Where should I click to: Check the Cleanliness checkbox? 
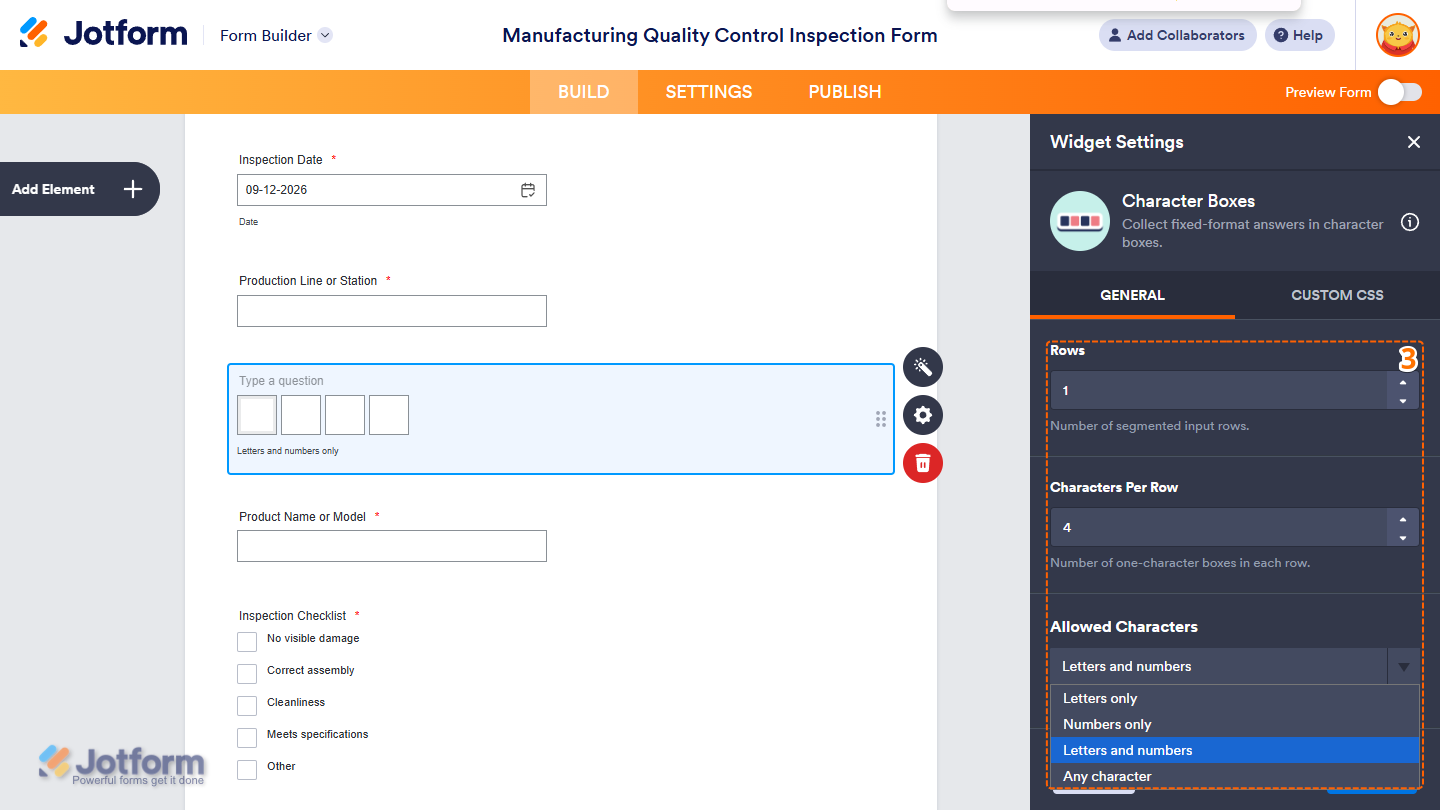coord(247,705)
